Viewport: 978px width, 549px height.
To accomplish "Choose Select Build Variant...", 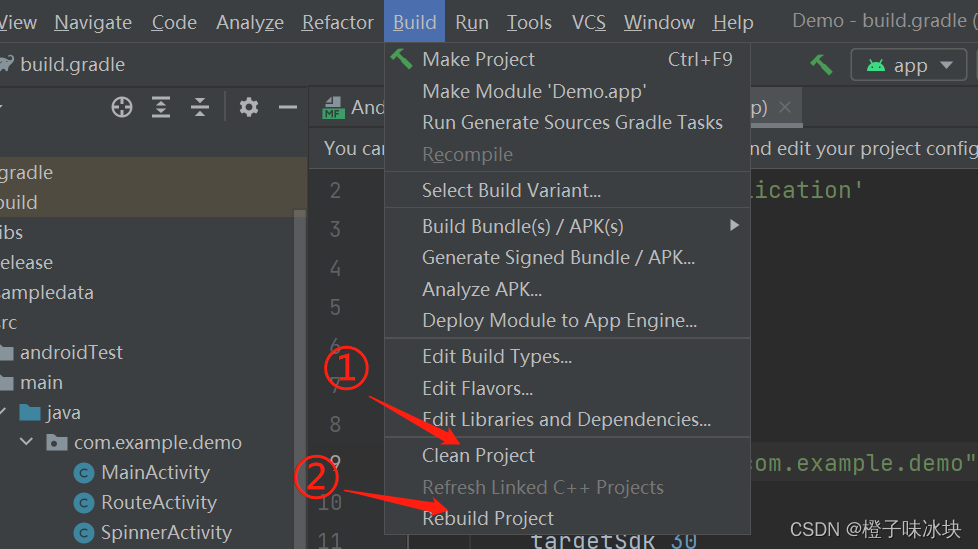I will point(567,190).
